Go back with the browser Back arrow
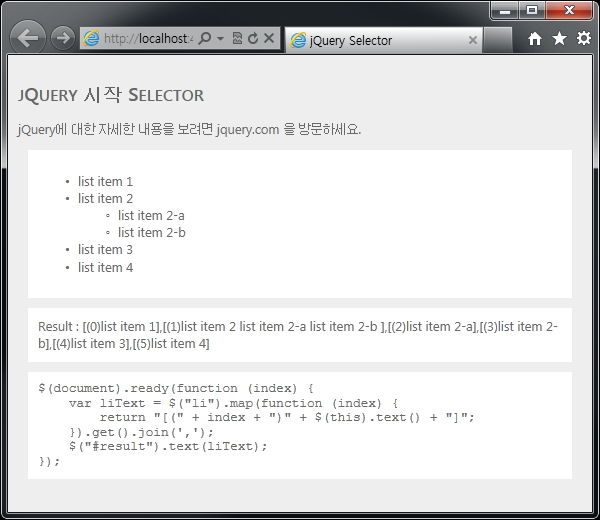Screen dimensions: 600x520 coord(28,38)
